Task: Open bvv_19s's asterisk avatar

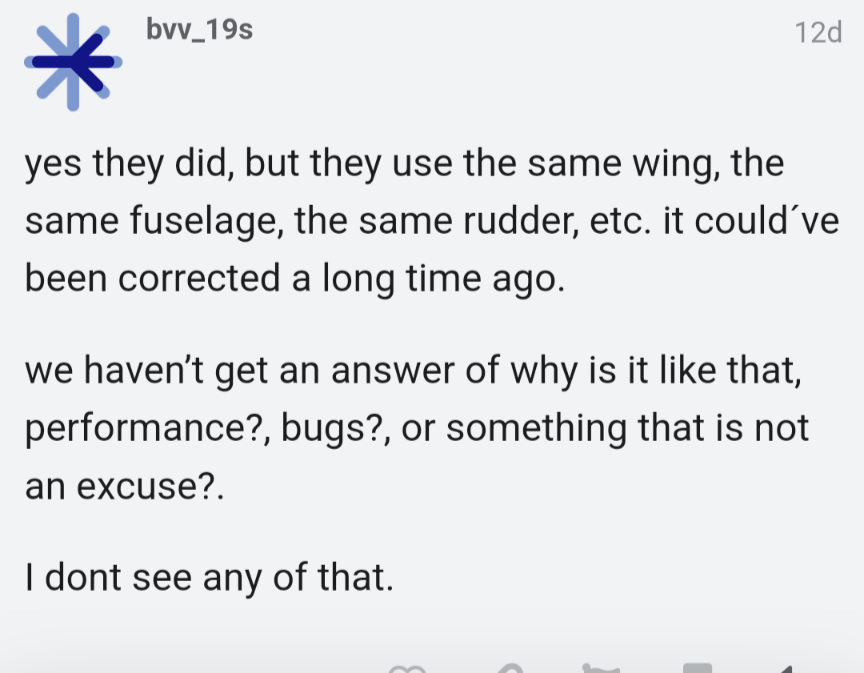Action: click(73, 62)
